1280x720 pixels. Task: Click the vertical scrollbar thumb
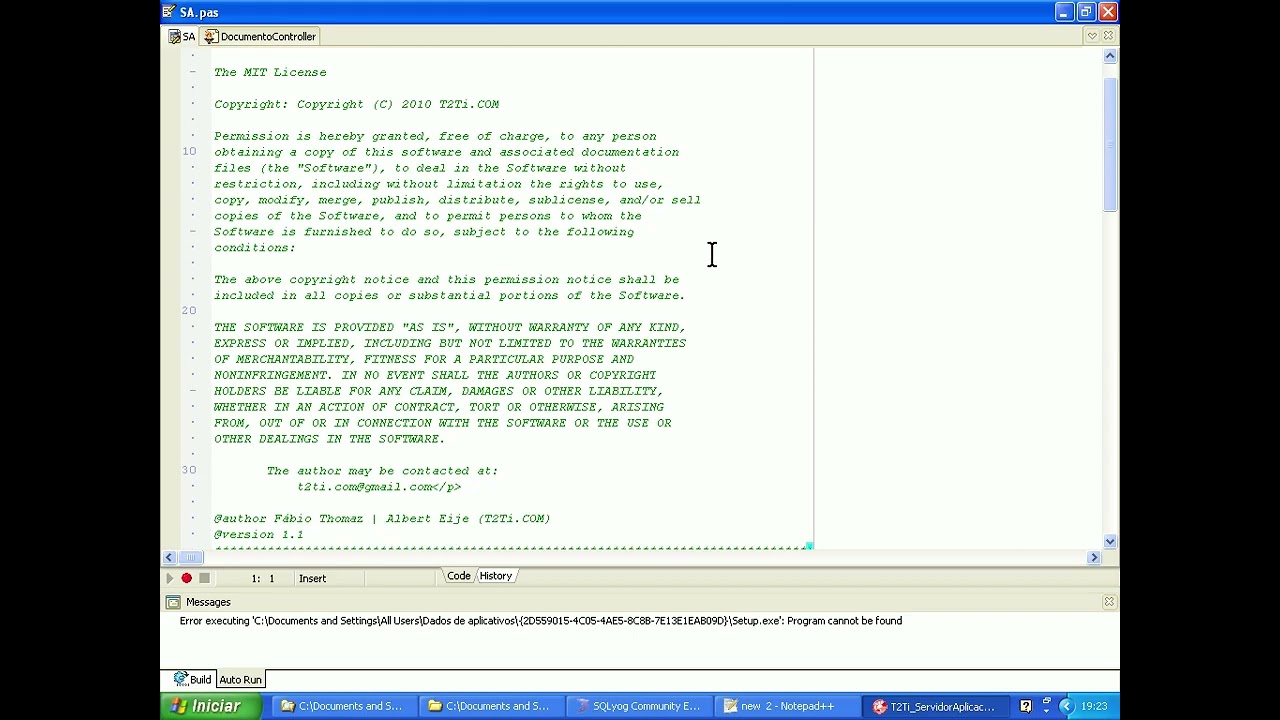(x=1110, y=143)
